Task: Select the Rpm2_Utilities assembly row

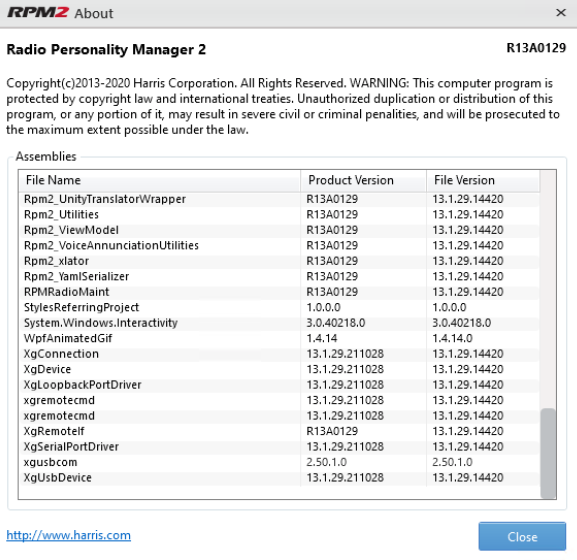Action: click(x=279, y=215)
